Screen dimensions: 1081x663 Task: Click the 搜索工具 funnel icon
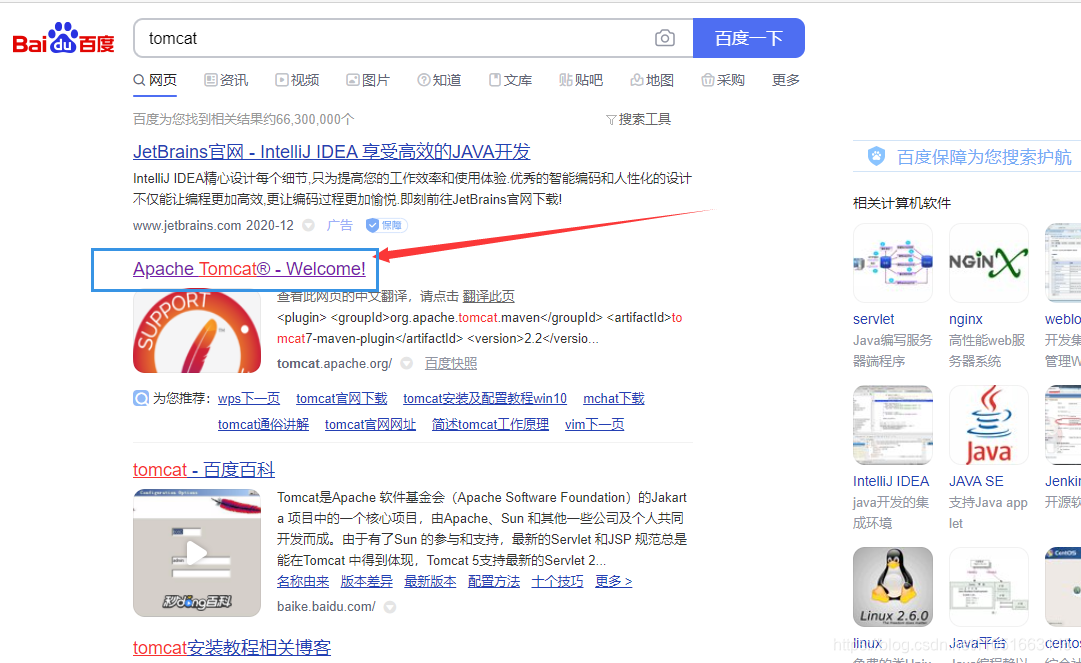click(611, 120)
